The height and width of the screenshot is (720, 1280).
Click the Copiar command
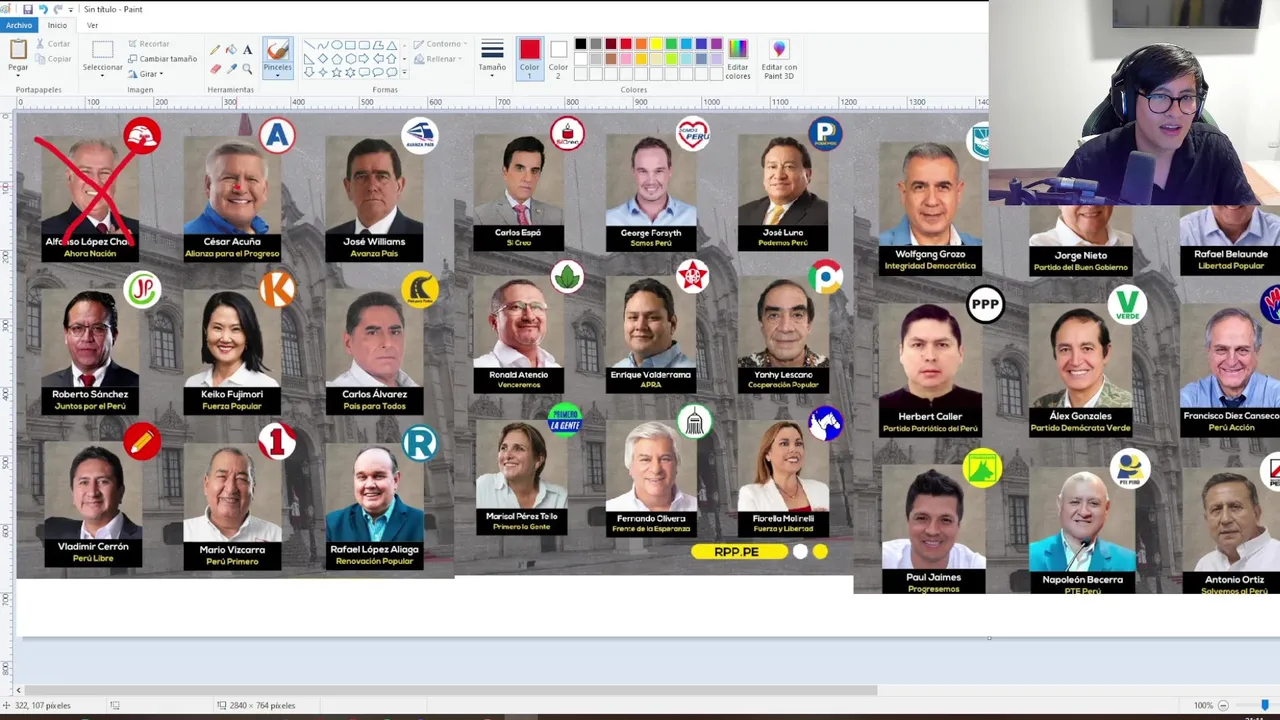[52, 59]
